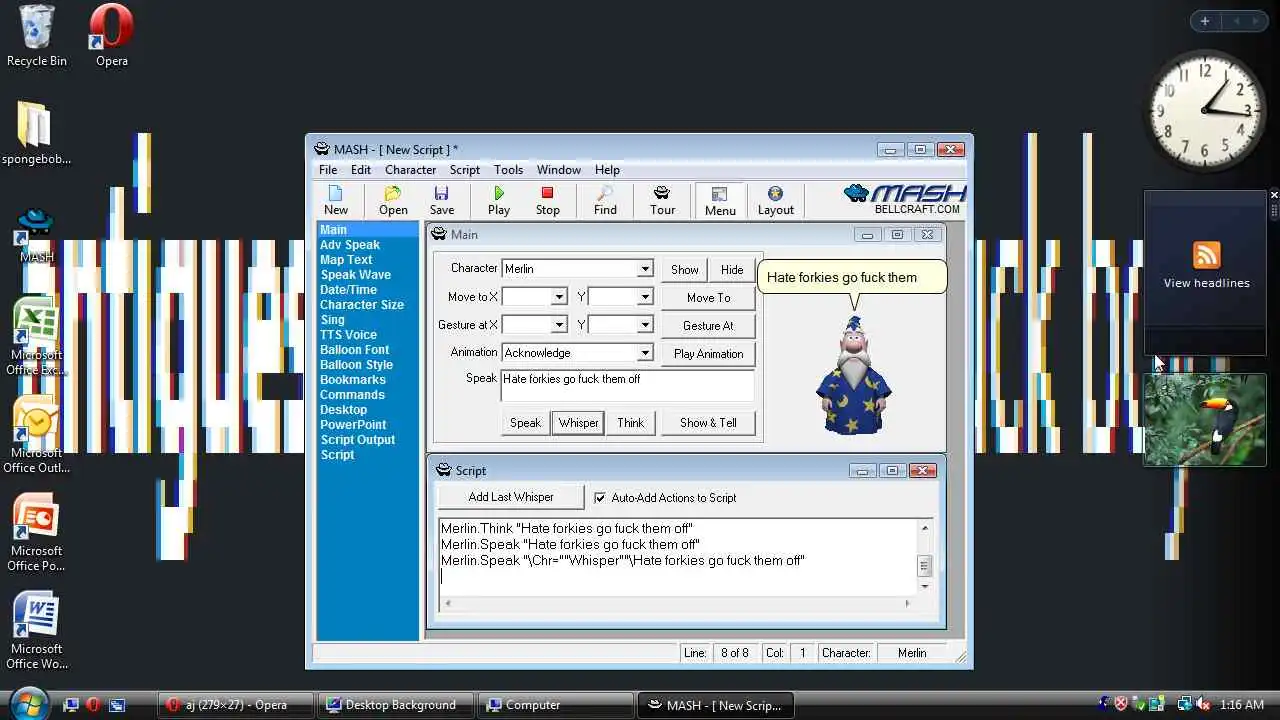Click the sidebar add gadget plus button

tap(1205, 21)
